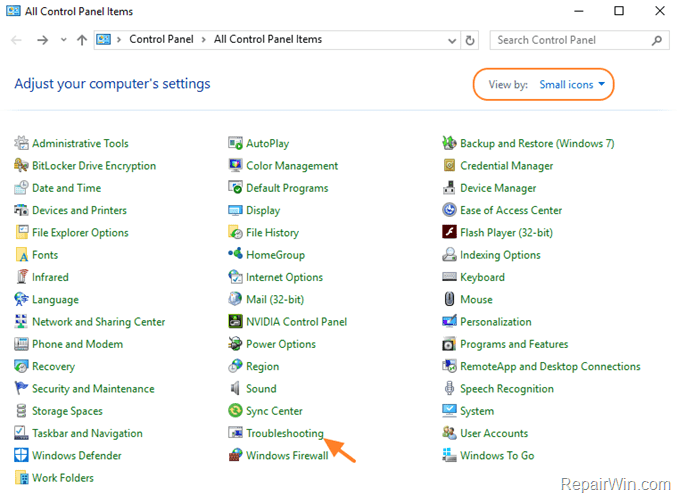This screenshot has width=677, height=495.
Task: Open the System link
Action: click(x=477, y=411)
